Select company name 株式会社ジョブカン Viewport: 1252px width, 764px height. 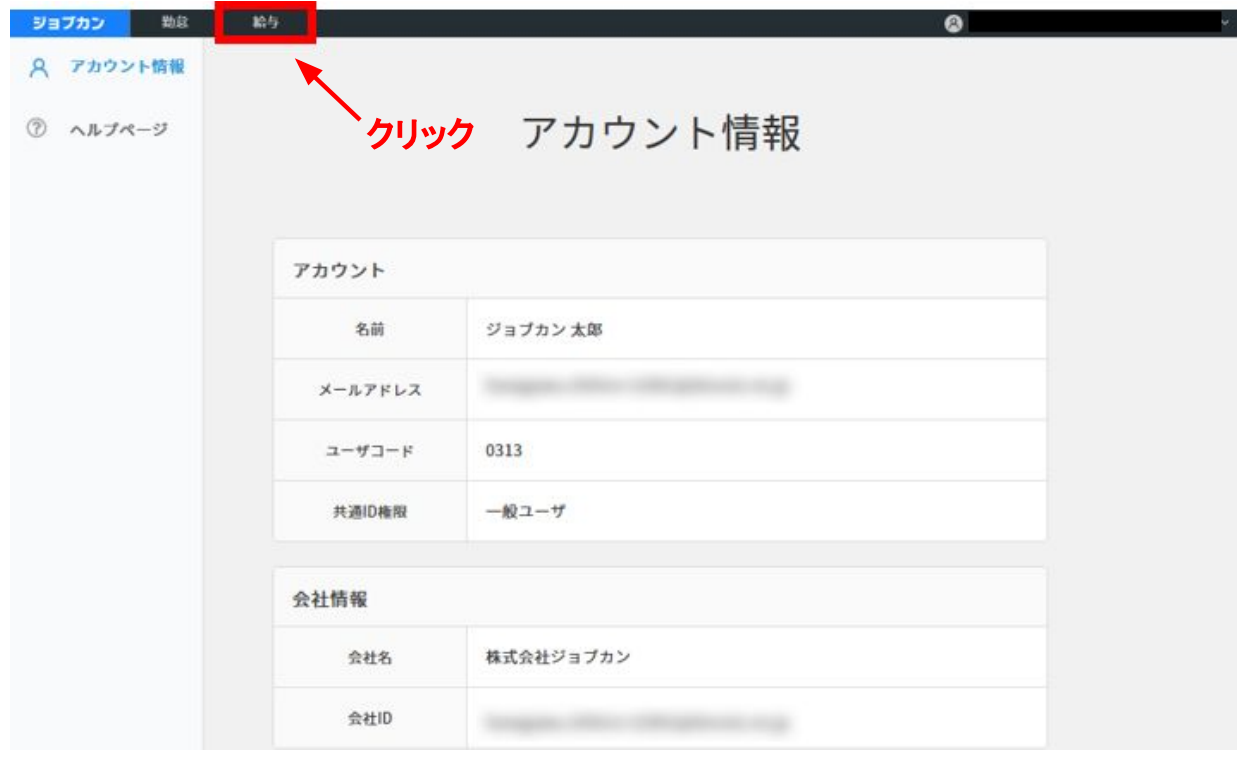pyautogui.click(x=558, y=657)
